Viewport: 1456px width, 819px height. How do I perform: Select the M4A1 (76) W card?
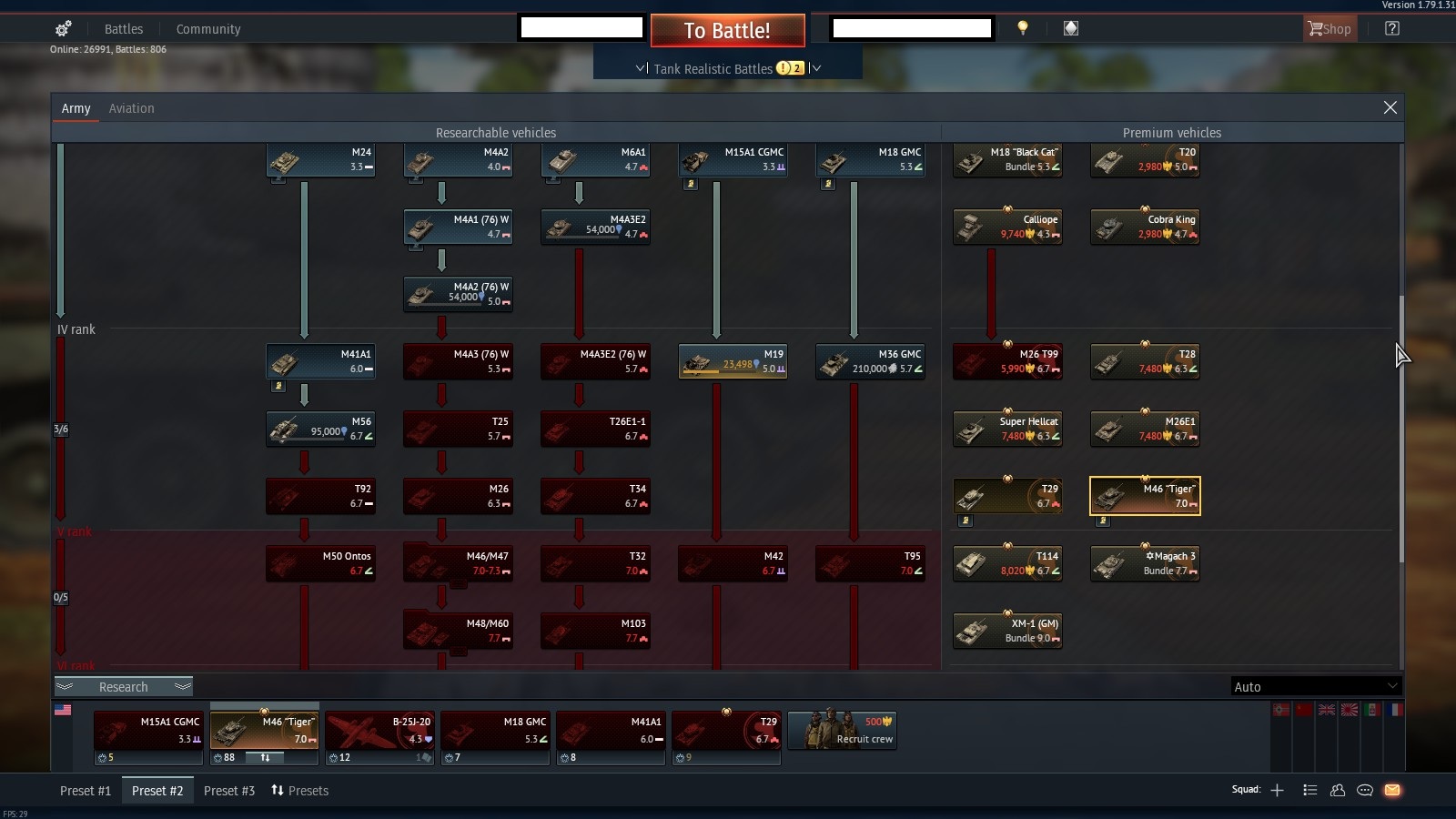tap(459, 227)
